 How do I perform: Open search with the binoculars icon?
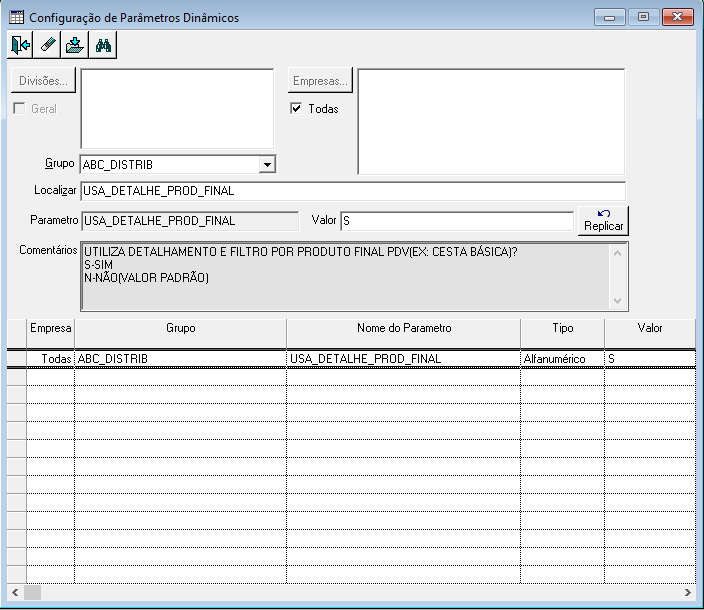103,45
